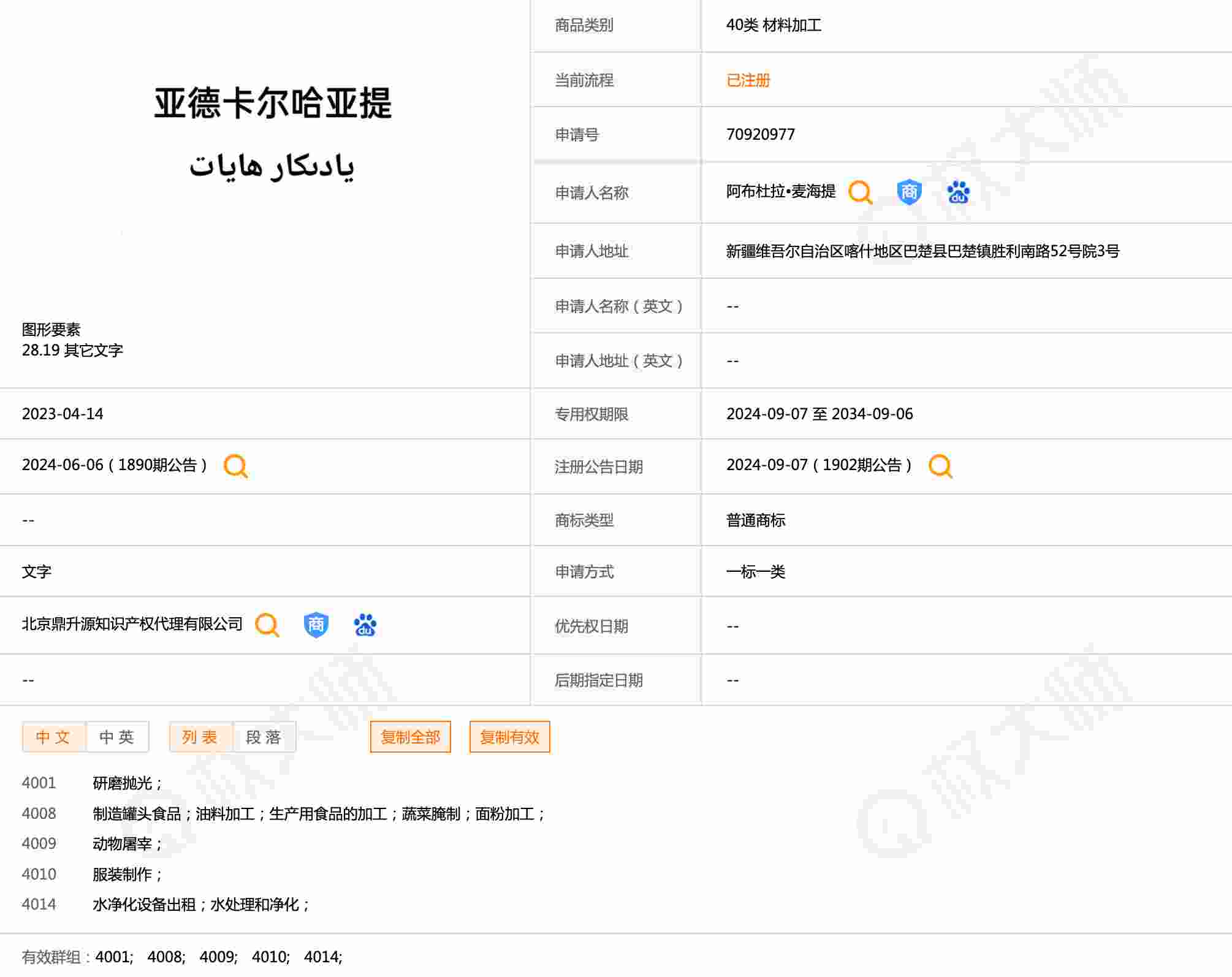Viewport: 1232px width, 977px height.
Task: Click the search icon beside 北京鼎升源知识产权代理有限公司
Action: pyautogui.click(x=267, y=625)
